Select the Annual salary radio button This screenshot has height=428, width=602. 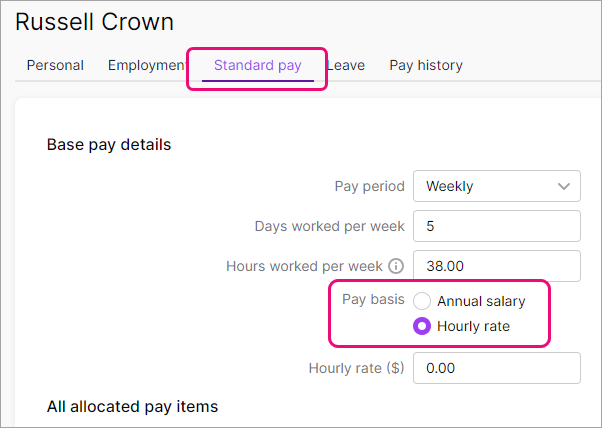click(422, 301)
